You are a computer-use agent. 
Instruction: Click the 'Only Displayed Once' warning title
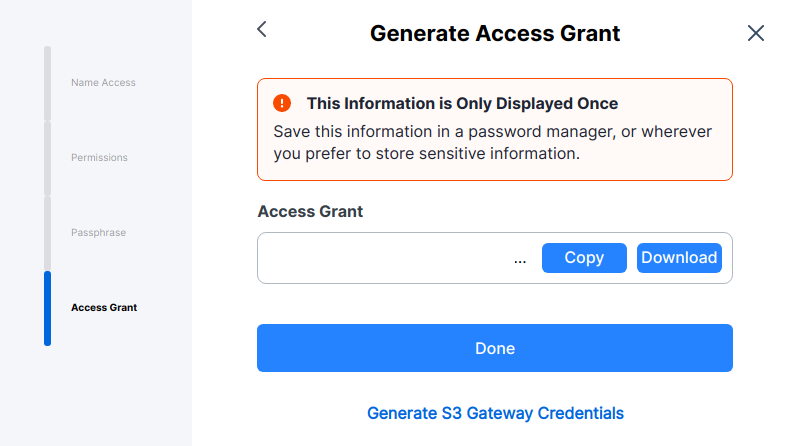point(462,103)
